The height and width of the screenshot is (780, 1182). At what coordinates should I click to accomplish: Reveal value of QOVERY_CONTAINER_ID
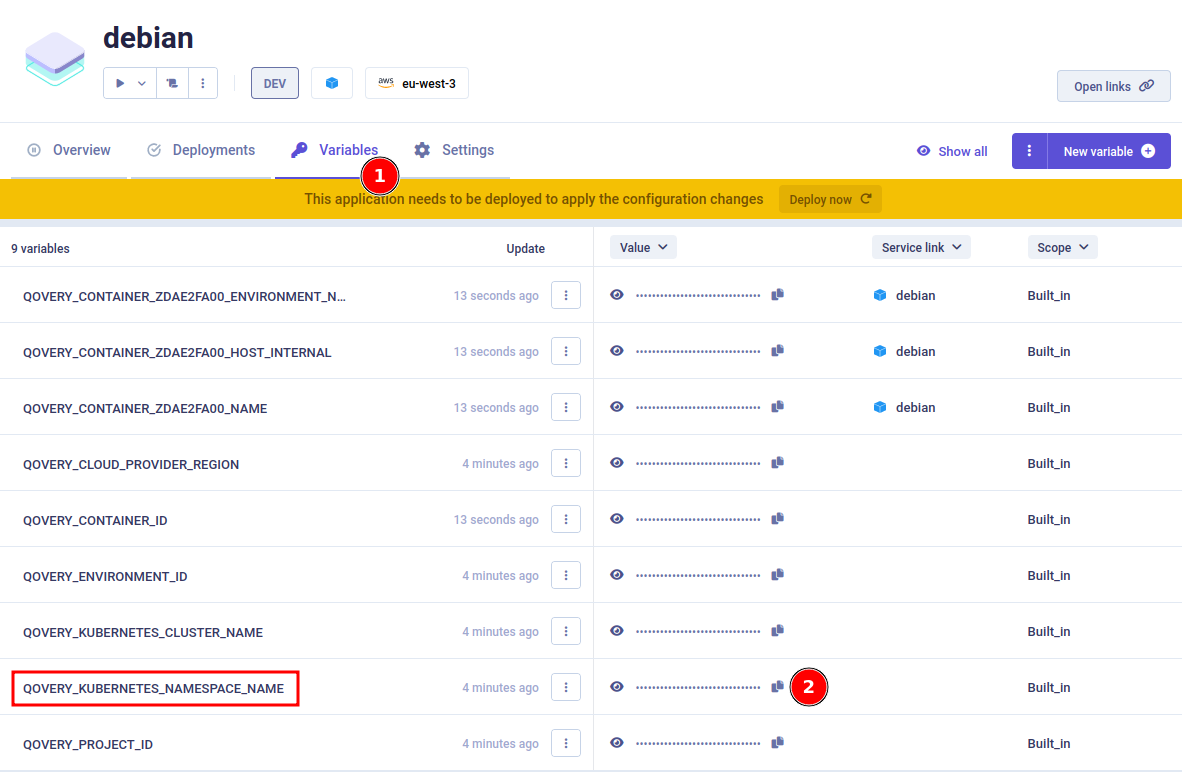(x=617, y=518)
